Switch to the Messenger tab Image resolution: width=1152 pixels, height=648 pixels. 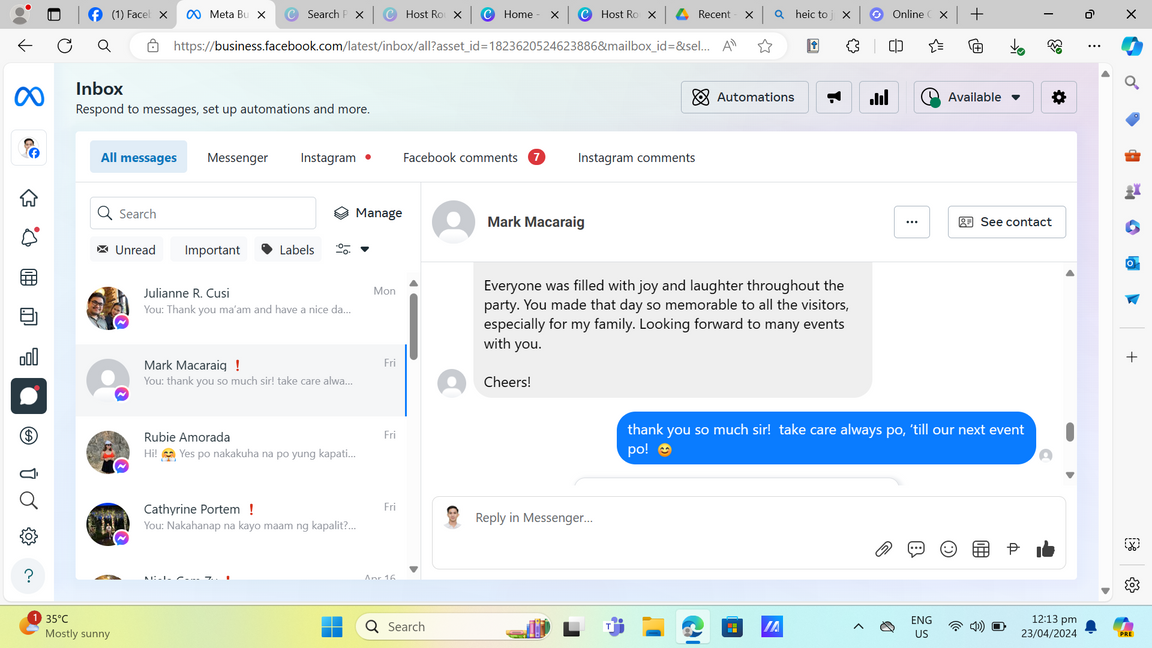[237, 158]
